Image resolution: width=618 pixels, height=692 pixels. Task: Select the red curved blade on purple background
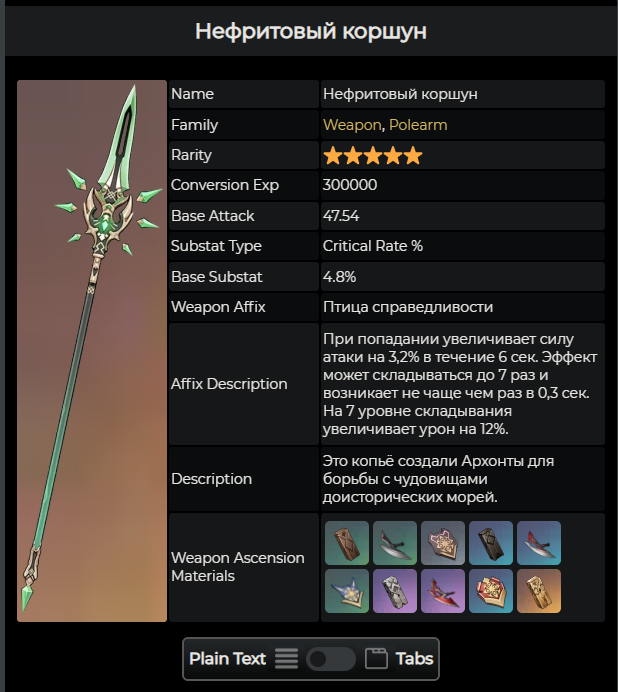coord(443,591)
